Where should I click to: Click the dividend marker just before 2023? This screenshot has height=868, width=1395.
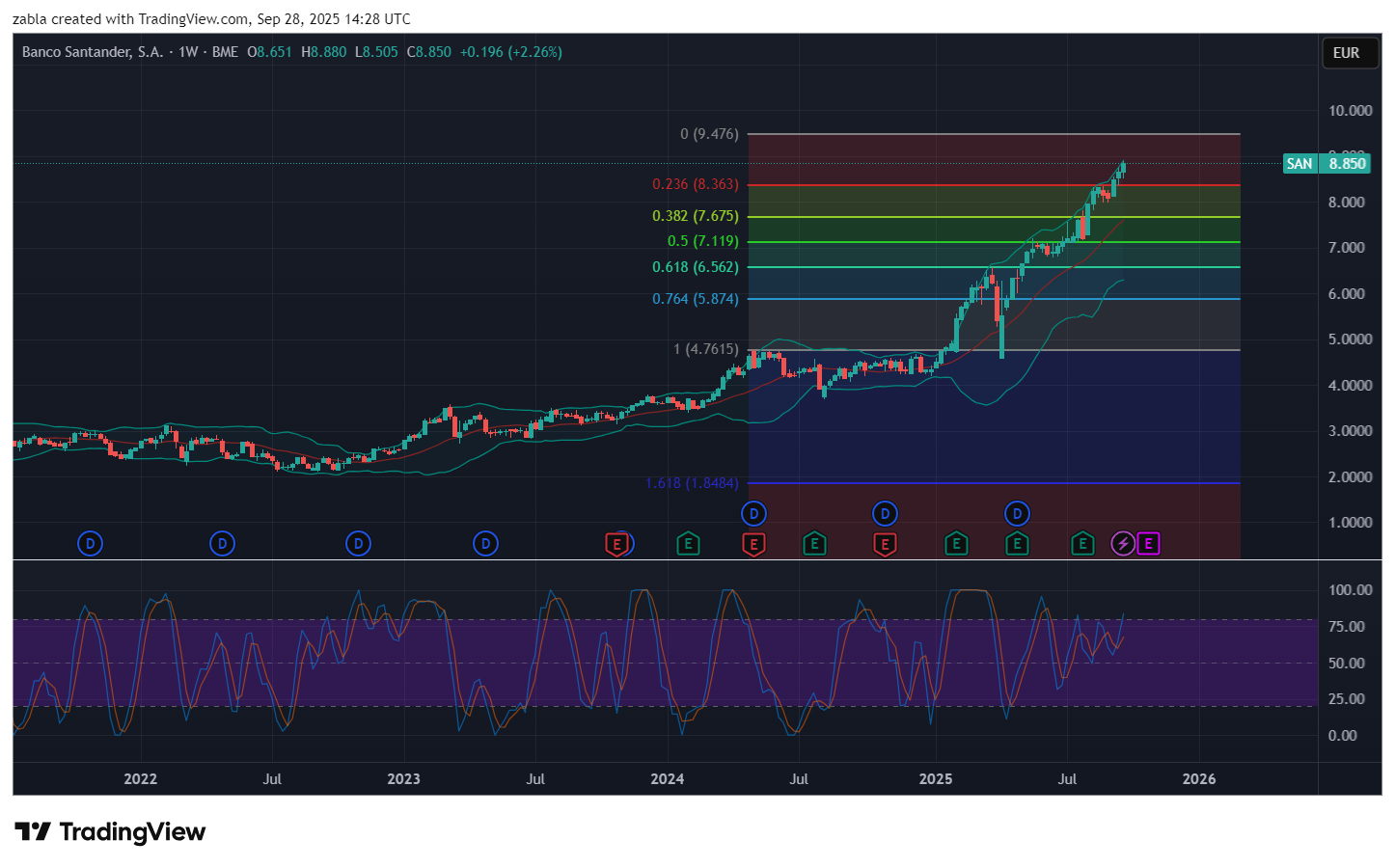coord(358,544)
